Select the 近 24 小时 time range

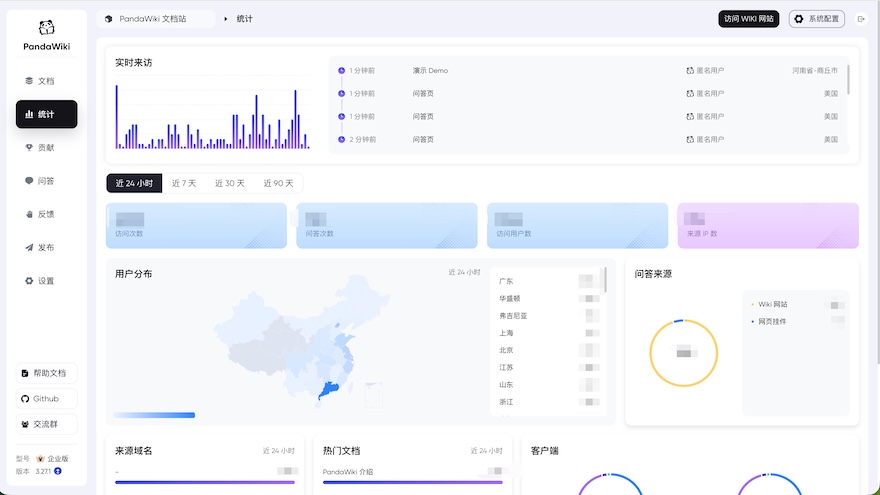pos(134,183)
